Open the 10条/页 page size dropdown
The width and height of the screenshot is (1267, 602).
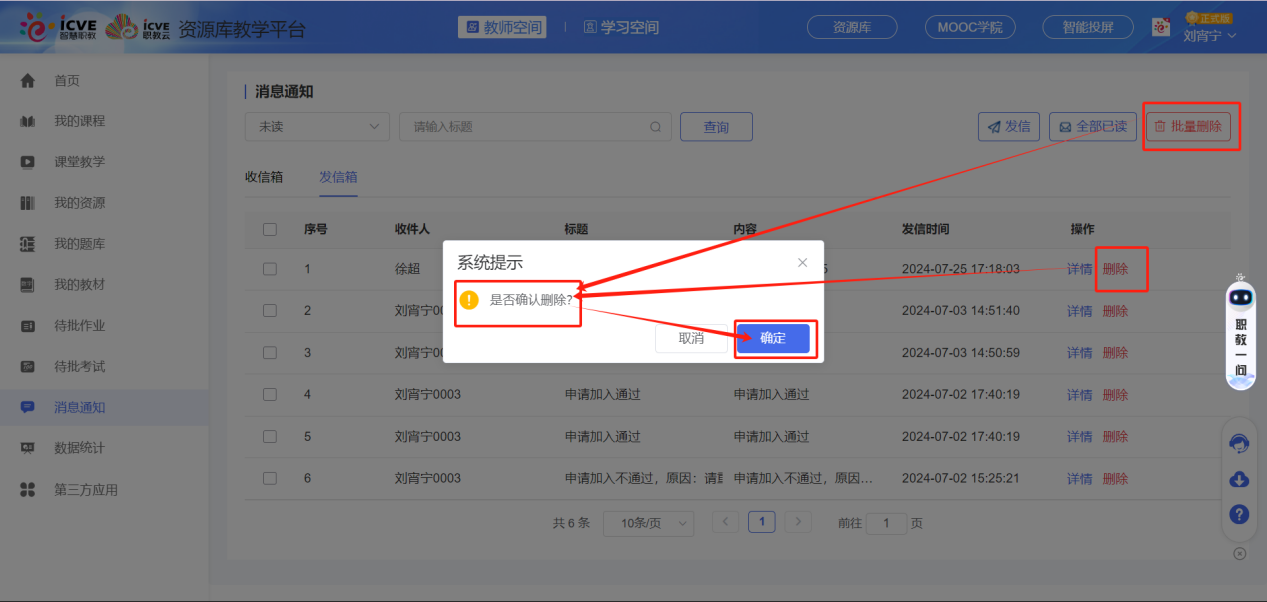click(648, 523)
